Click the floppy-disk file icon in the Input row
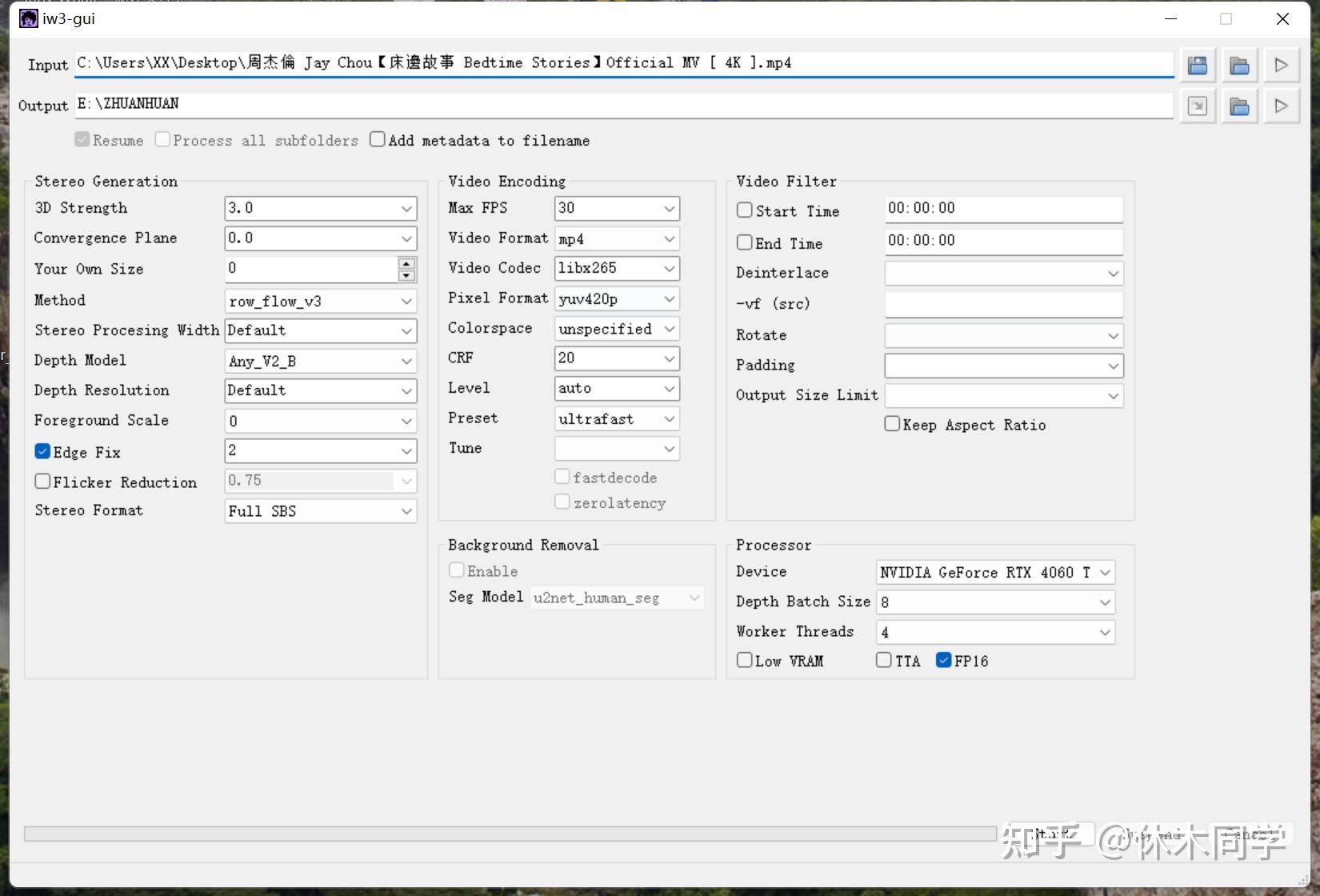This screenshot has width=1320, height=896. tap(1198, 66)
